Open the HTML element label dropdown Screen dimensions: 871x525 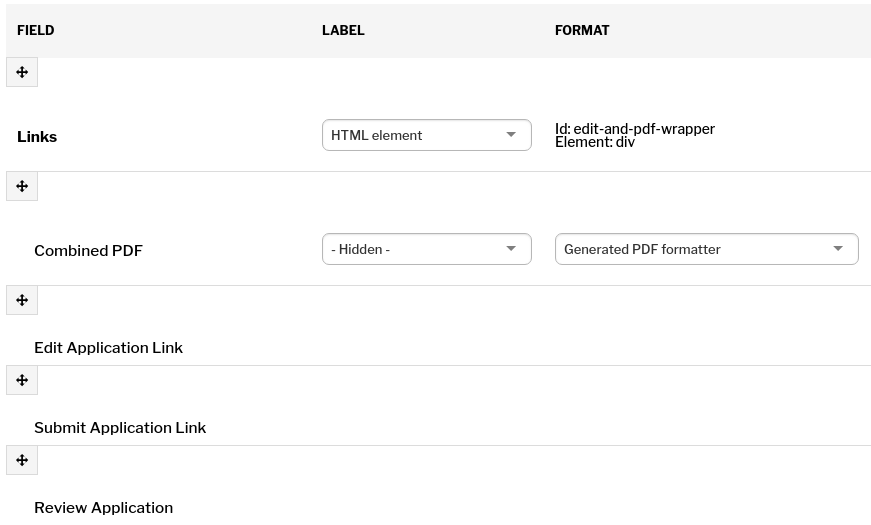[x=427, y=135]
